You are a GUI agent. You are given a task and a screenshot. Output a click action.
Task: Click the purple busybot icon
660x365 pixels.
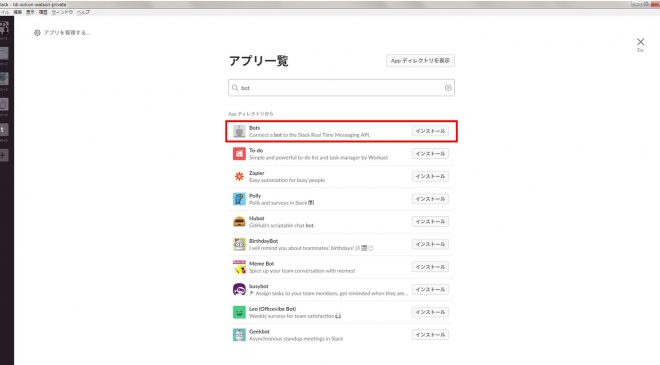[239, 290]
